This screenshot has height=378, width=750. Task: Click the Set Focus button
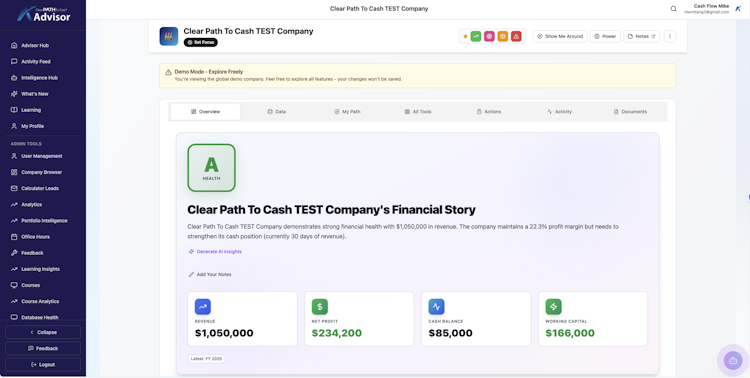pos(200,43)
